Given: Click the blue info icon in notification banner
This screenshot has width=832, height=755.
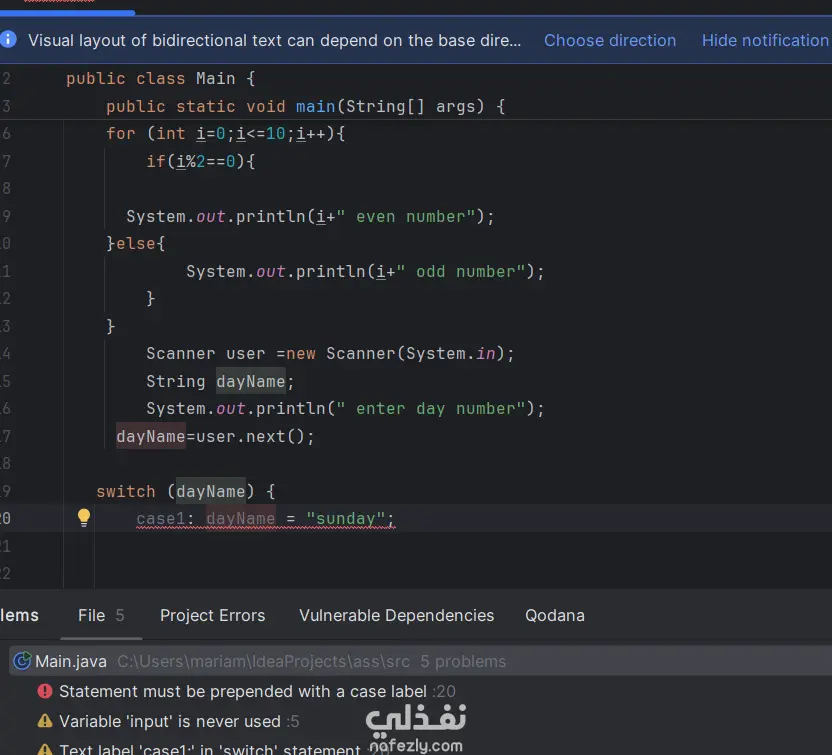Looking at the screenshot, I should pyautogui.click(x=9, y=40).
